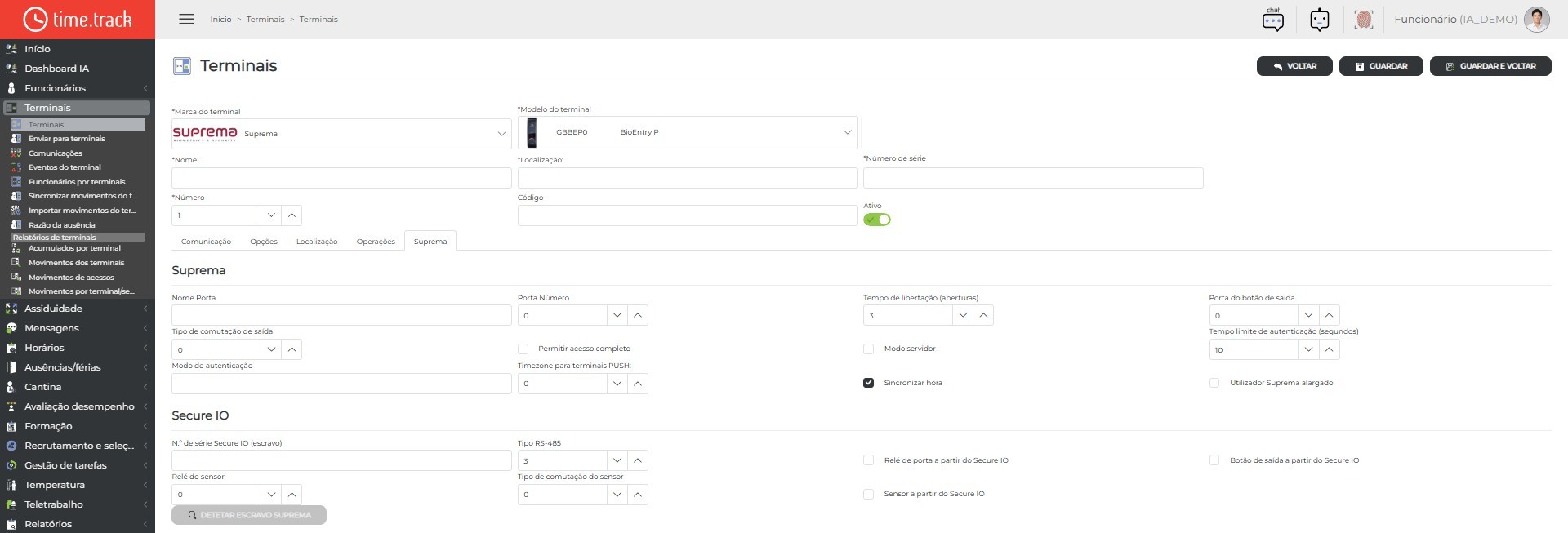Switch to the Comunicação tab
The image size is (1568, 533).
click(206, 242)
